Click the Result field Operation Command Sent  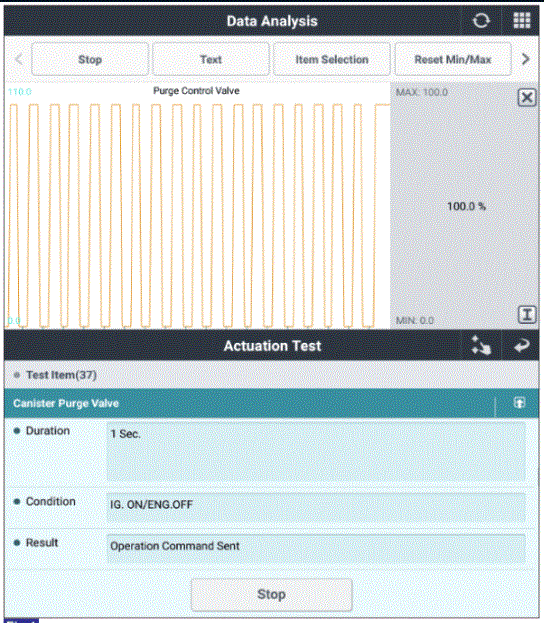coord(316,549)
